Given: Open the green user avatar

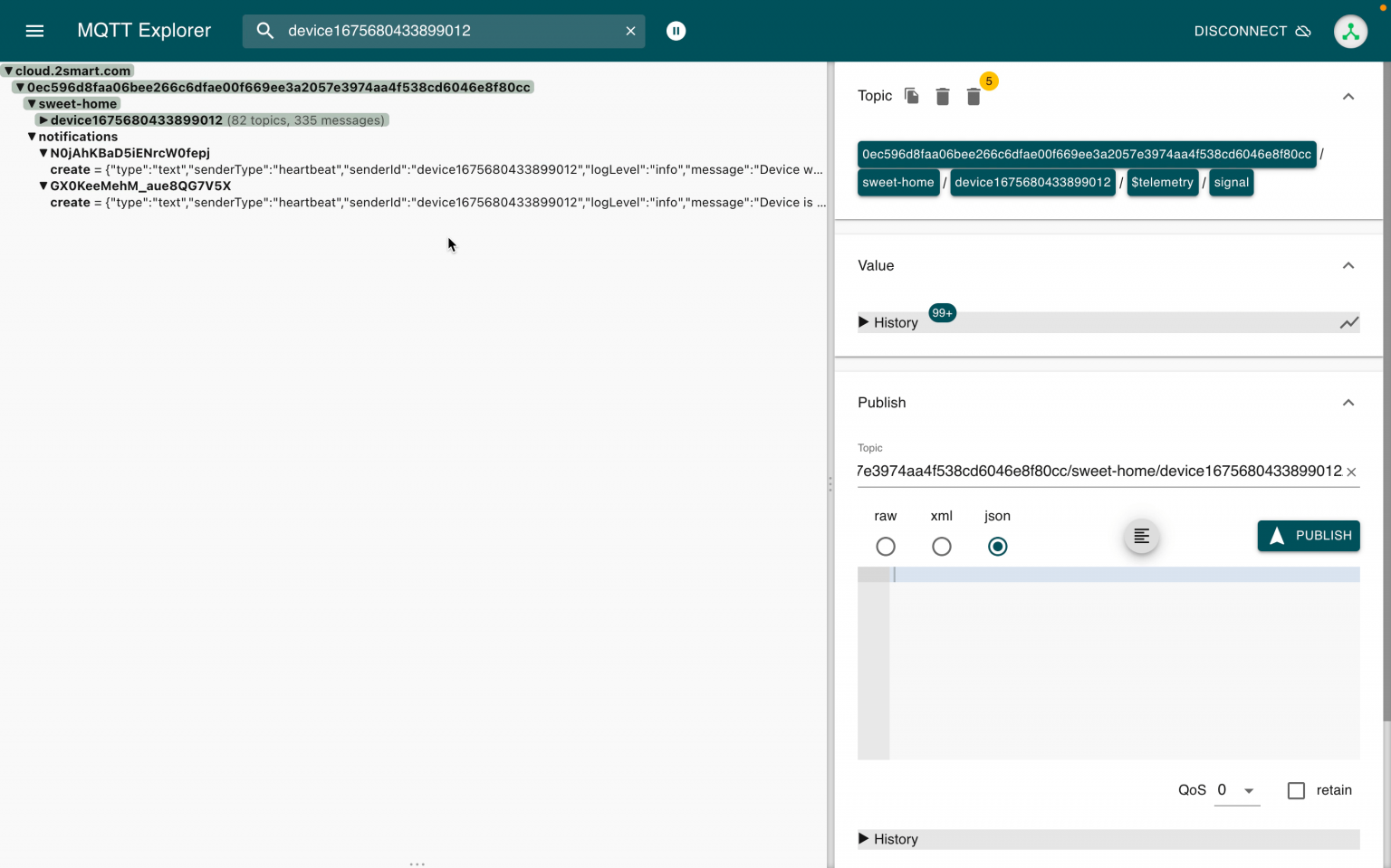Looking at the screenshot, I should [x=1350, y=30].
